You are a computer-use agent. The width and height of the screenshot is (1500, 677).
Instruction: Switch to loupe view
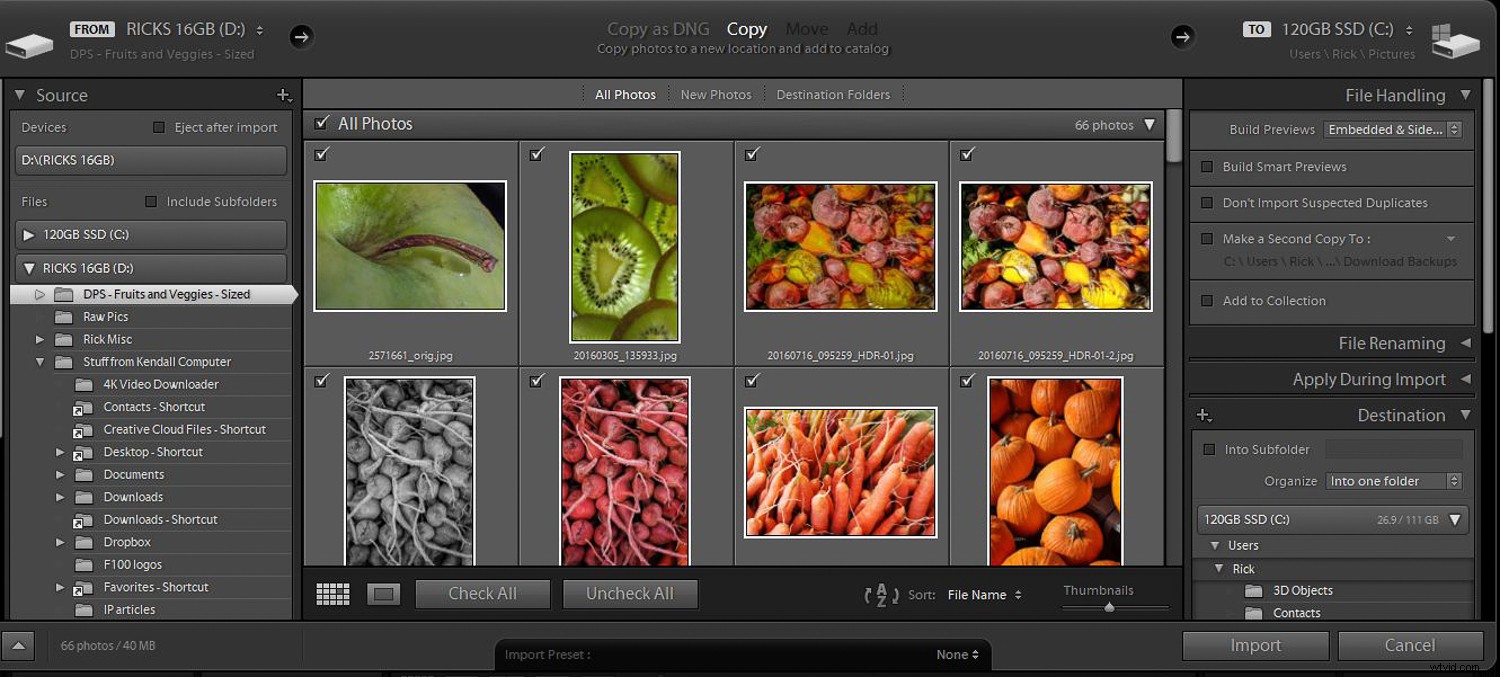(384, 593)
